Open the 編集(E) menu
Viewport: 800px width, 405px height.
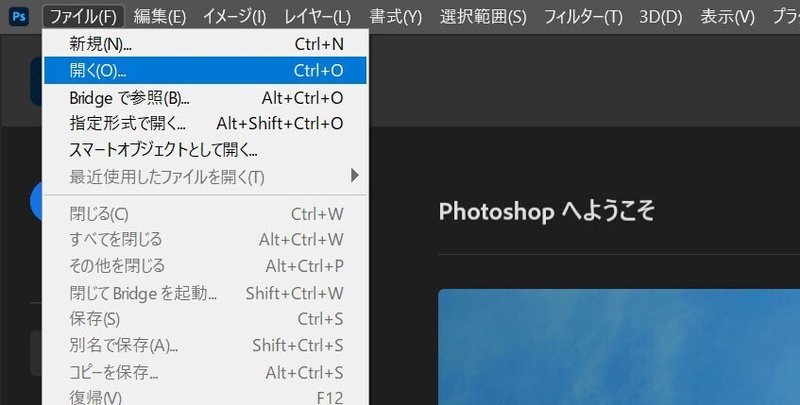click(x=160, y=17)
